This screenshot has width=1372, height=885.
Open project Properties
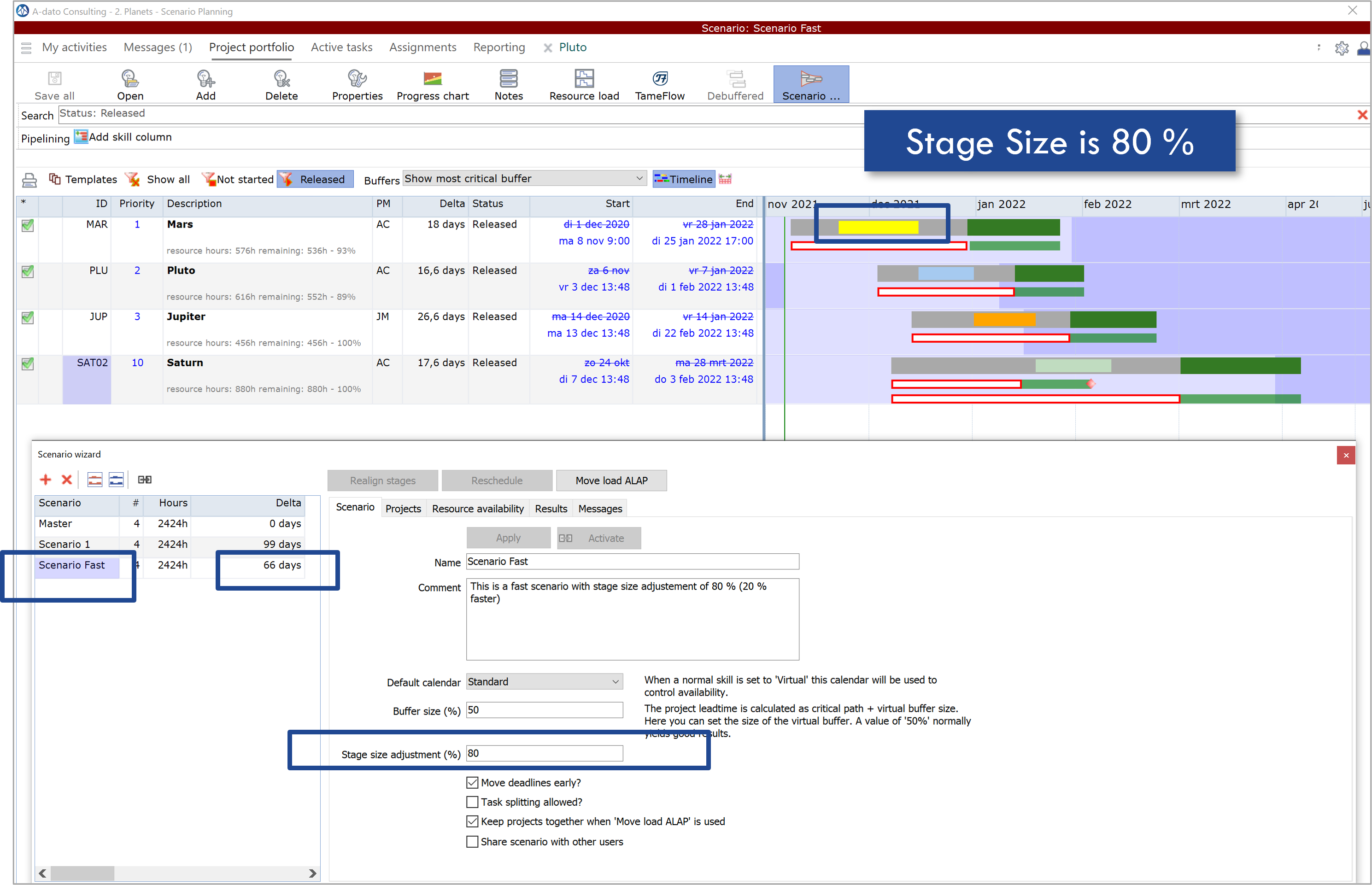(x=357, y=84)
